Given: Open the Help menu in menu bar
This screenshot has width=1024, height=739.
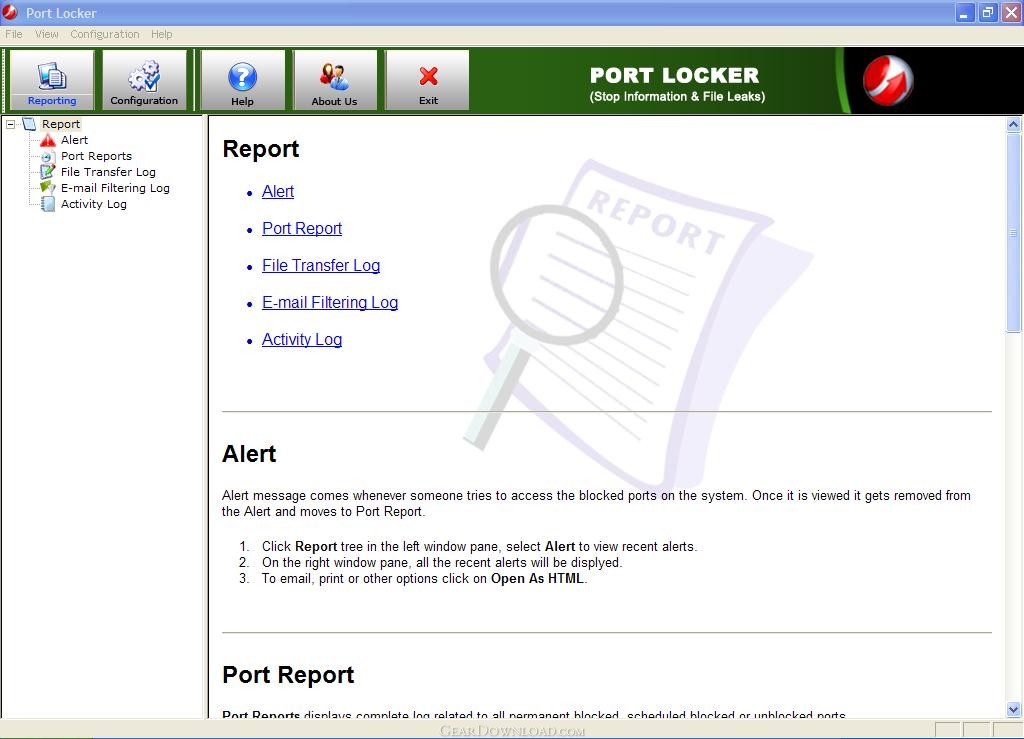Looking at the screenshot, I should (x=161, y=34).
